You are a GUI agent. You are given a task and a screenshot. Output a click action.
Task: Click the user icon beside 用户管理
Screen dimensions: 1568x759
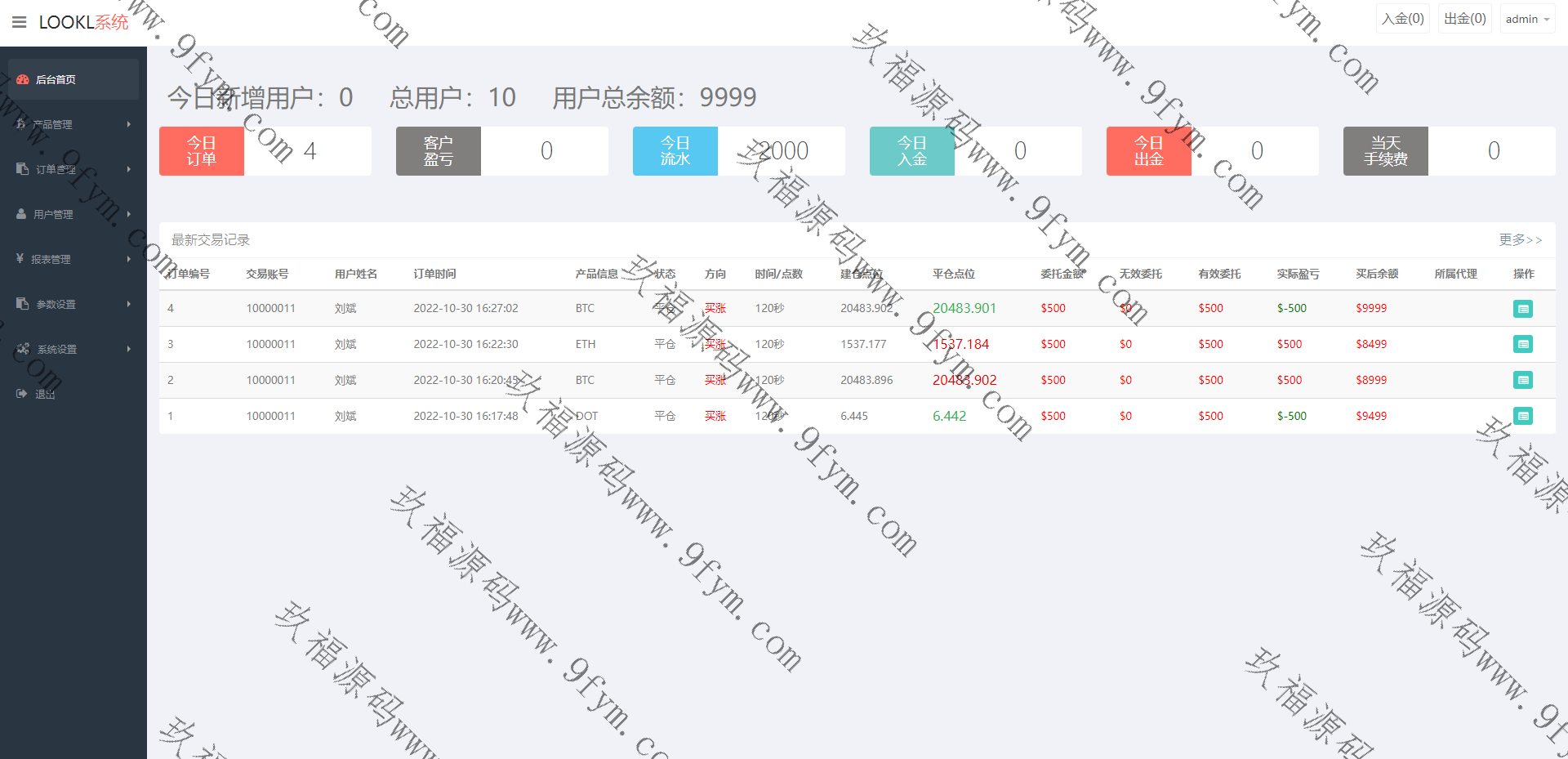coord(22,214)
